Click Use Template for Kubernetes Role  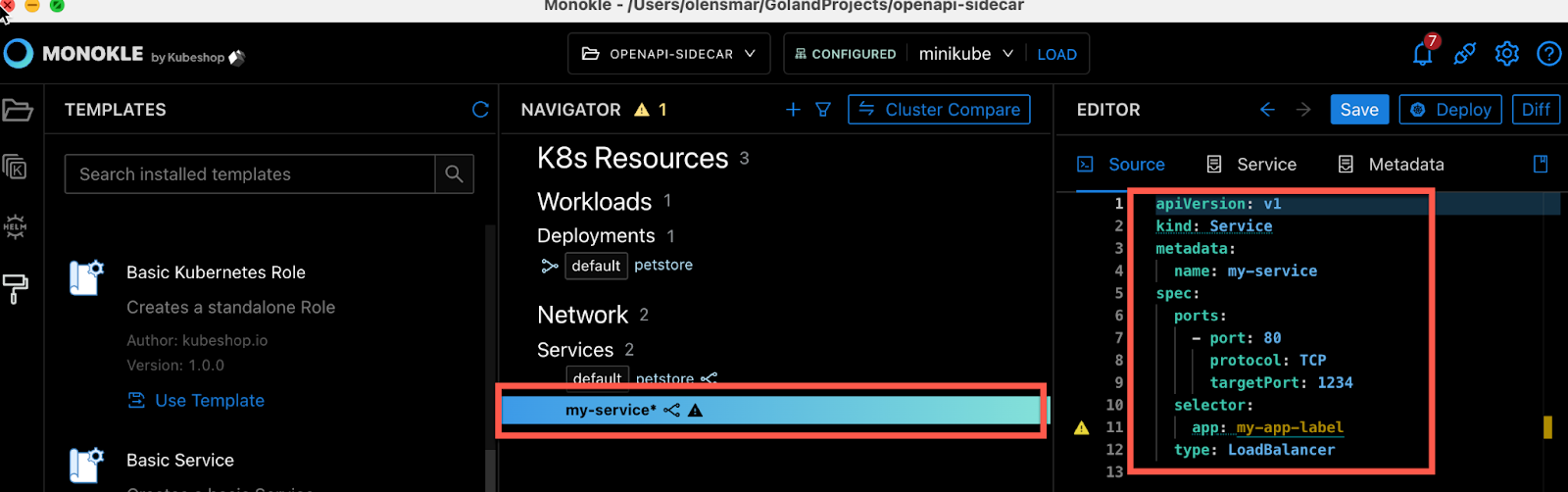[196, 400]
